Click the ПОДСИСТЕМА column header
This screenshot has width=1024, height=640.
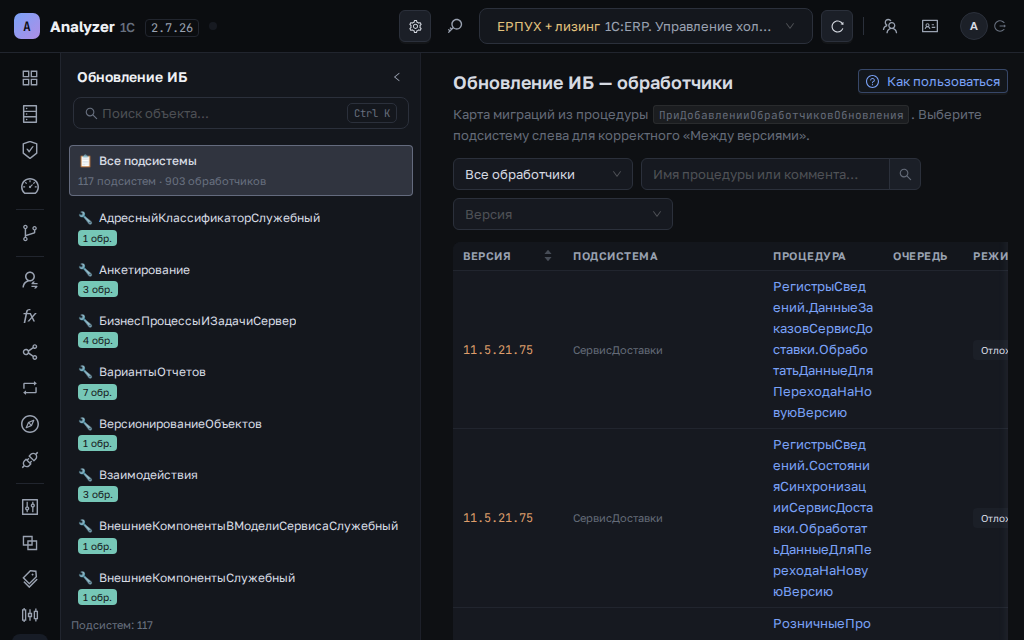click(x=615, y=256)
